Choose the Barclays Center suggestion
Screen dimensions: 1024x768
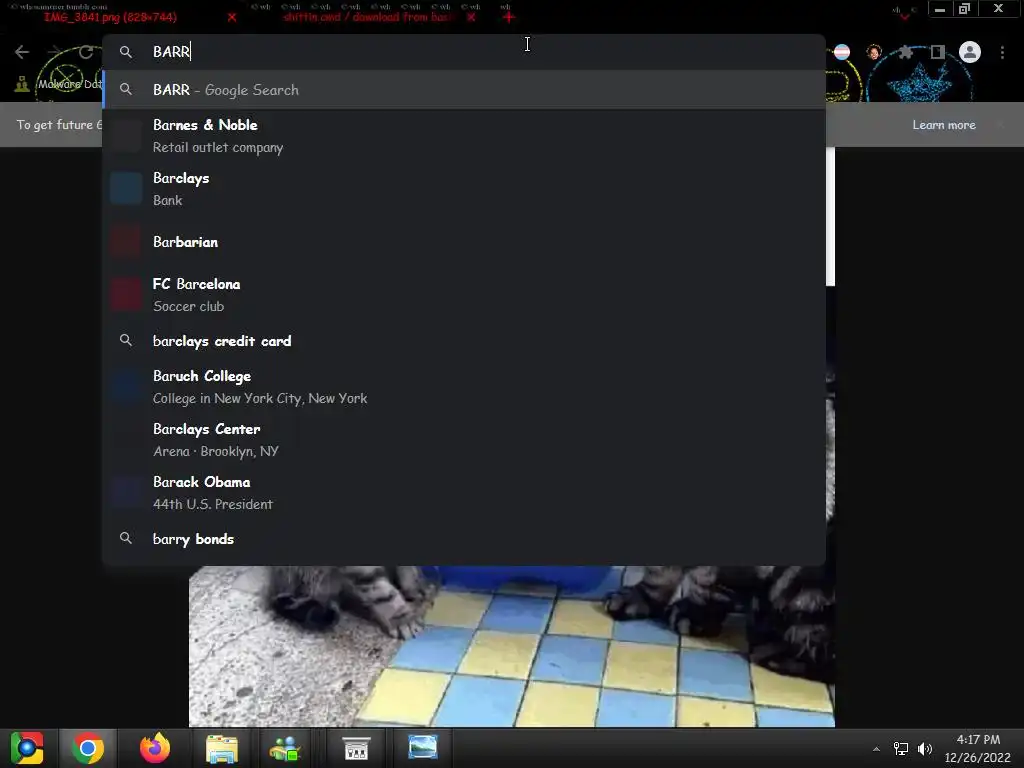click(464, 440)
